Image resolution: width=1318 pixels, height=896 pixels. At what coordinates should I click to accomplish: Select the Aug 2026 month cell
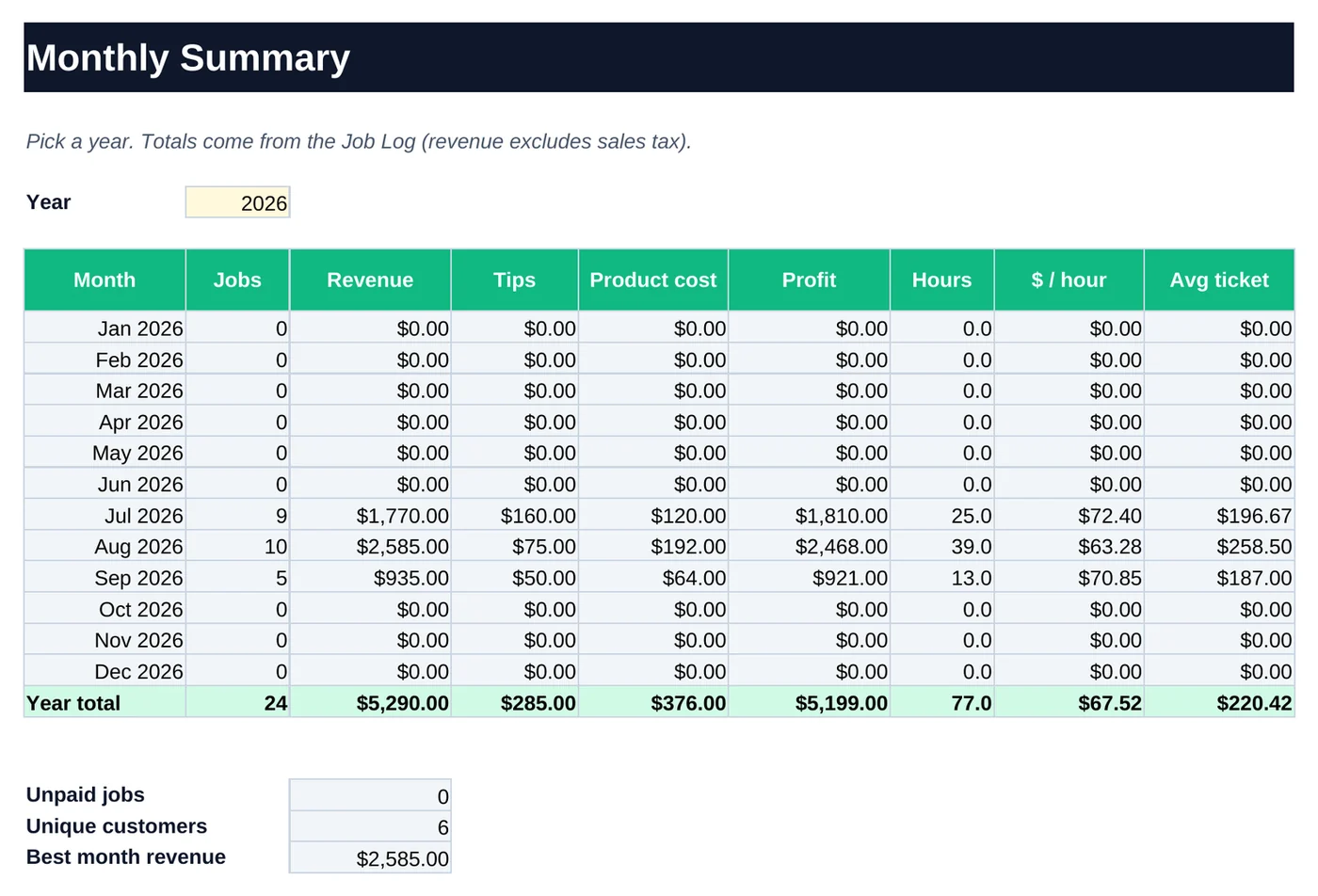click(x=104, y=547)
